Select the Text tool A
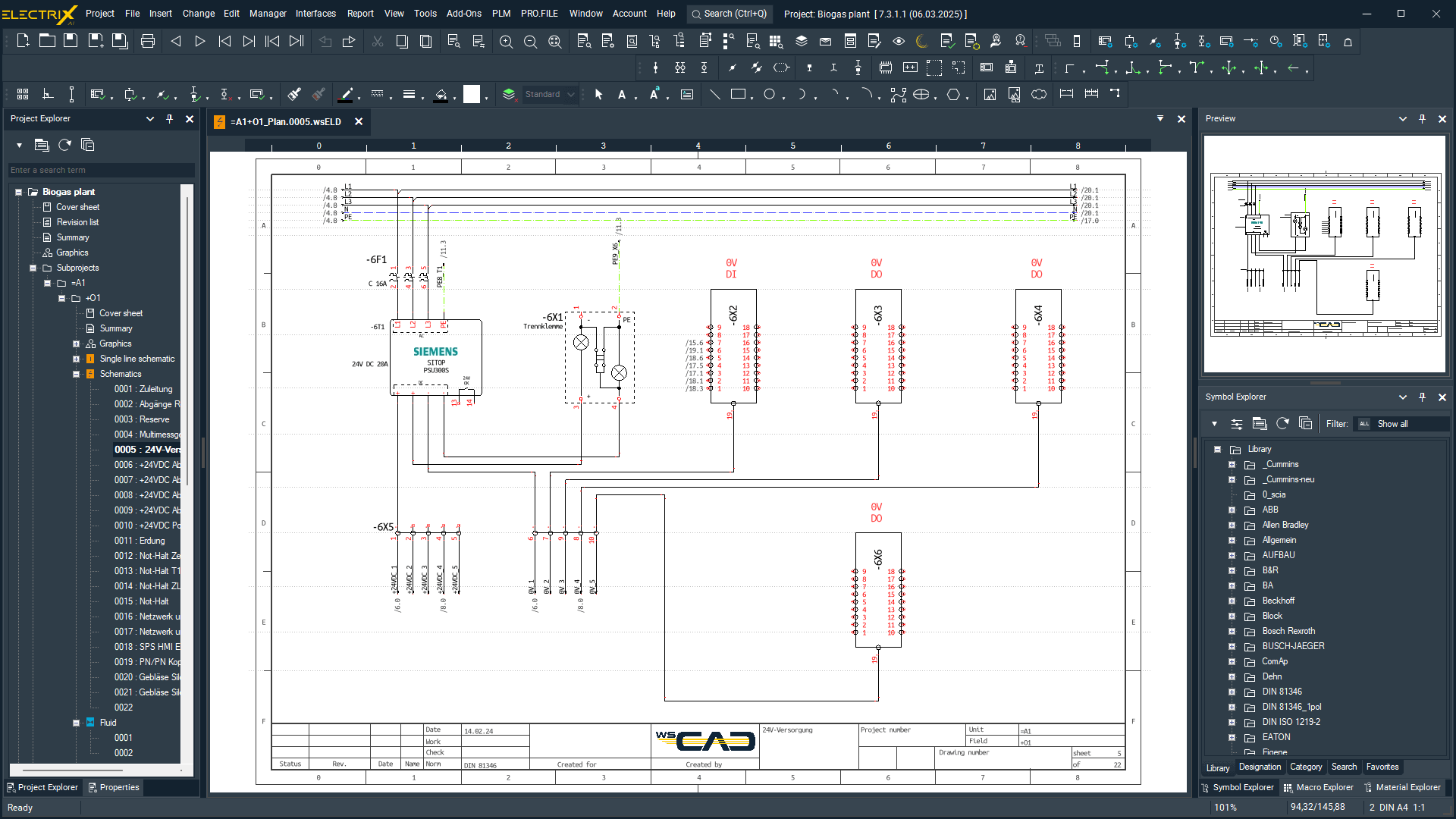This screenshot has width=1456, height=819. [x=622, y=94]
